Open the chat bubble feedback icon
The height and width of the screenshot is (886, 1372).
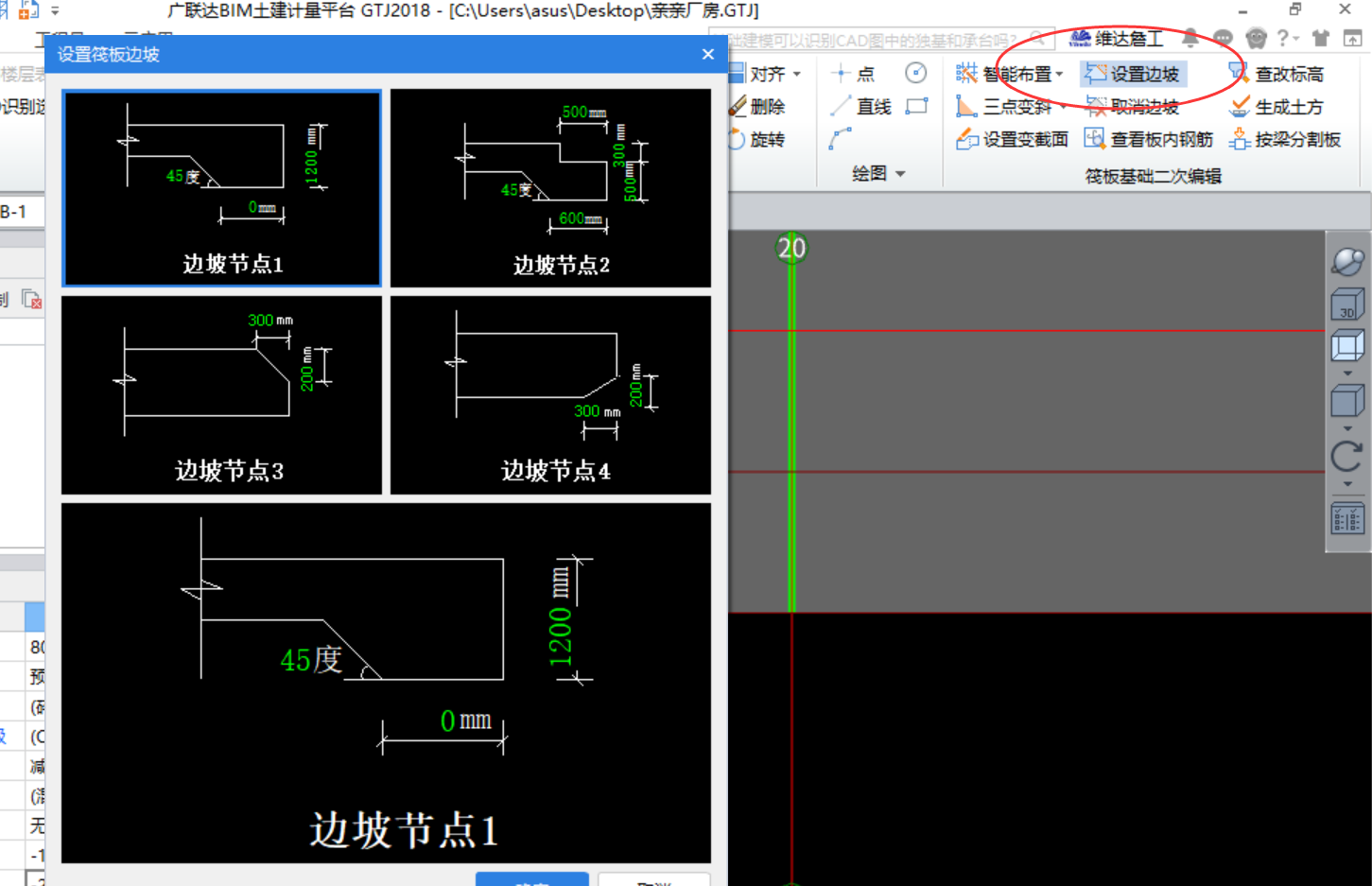(1223, 38)
